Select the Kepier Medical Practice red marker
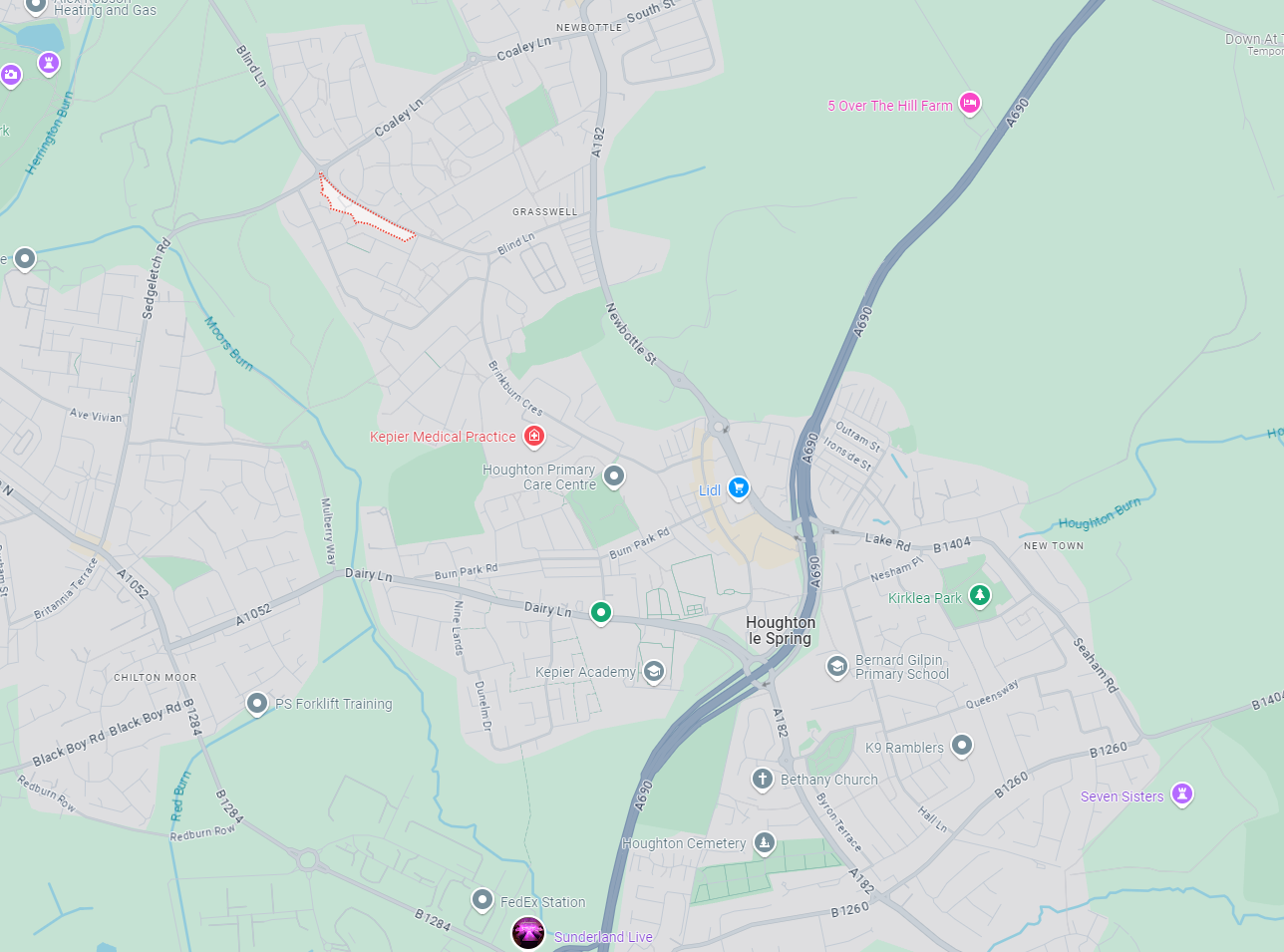This screenshot has width=1284, height=952. pos(534,436)
